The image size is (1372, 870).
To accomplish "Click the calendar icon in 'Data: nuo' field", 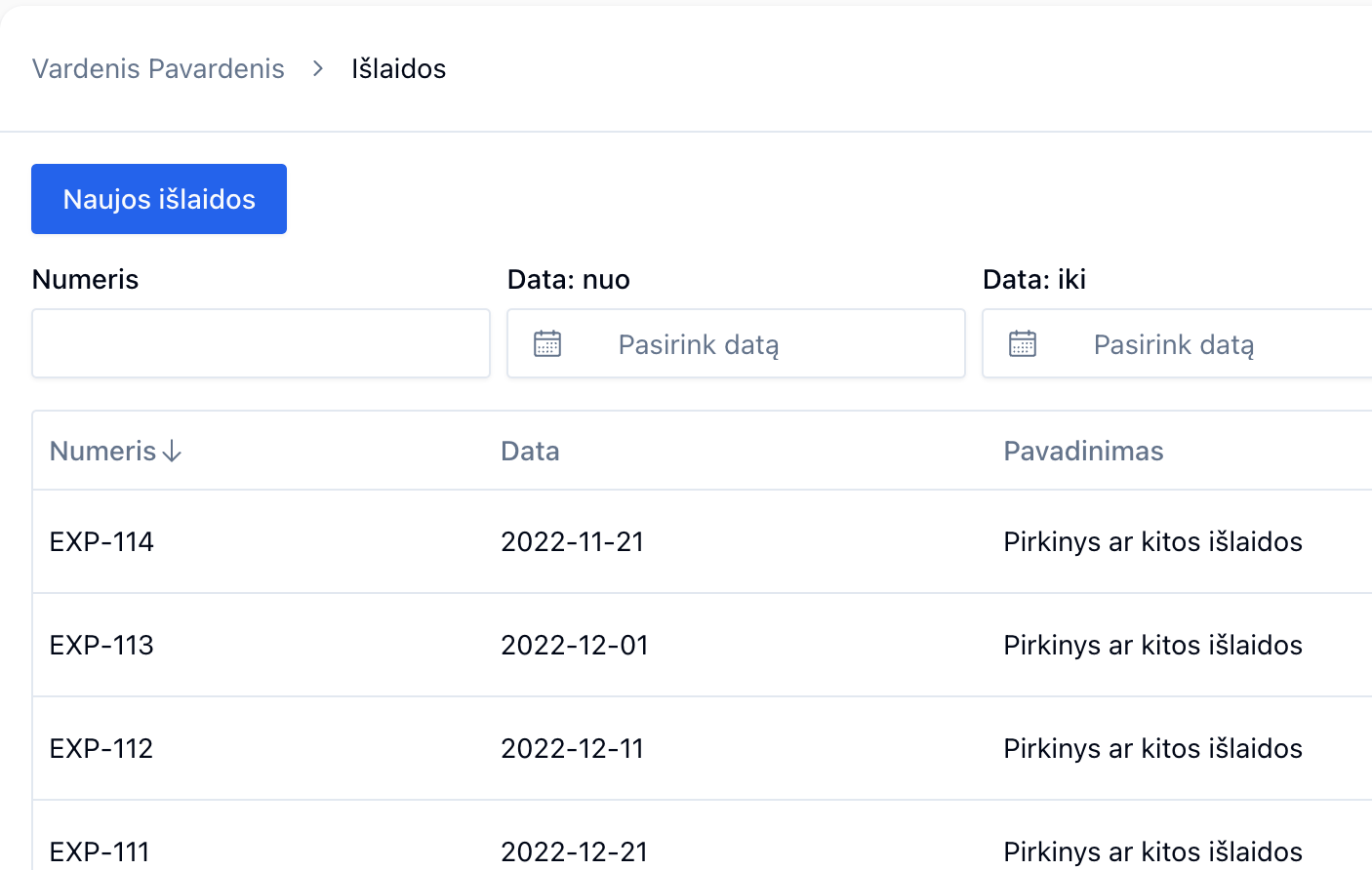I will [x=546, y=343].
